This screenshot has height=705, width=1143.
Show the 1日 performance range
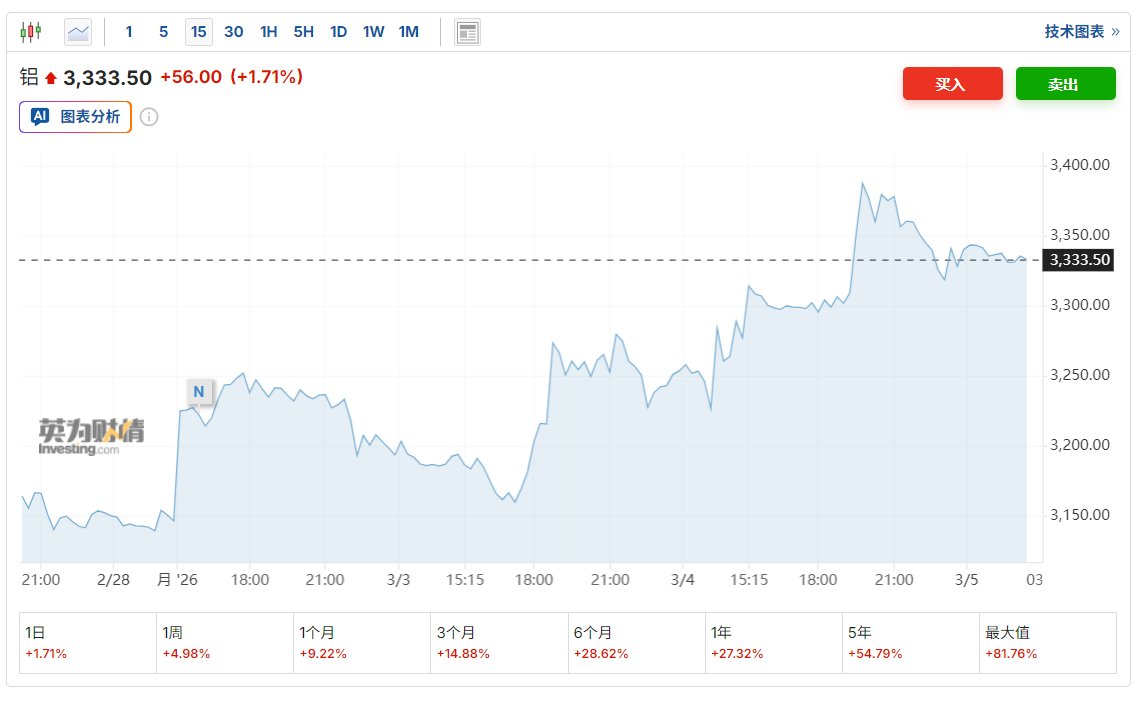click(88, 642)
